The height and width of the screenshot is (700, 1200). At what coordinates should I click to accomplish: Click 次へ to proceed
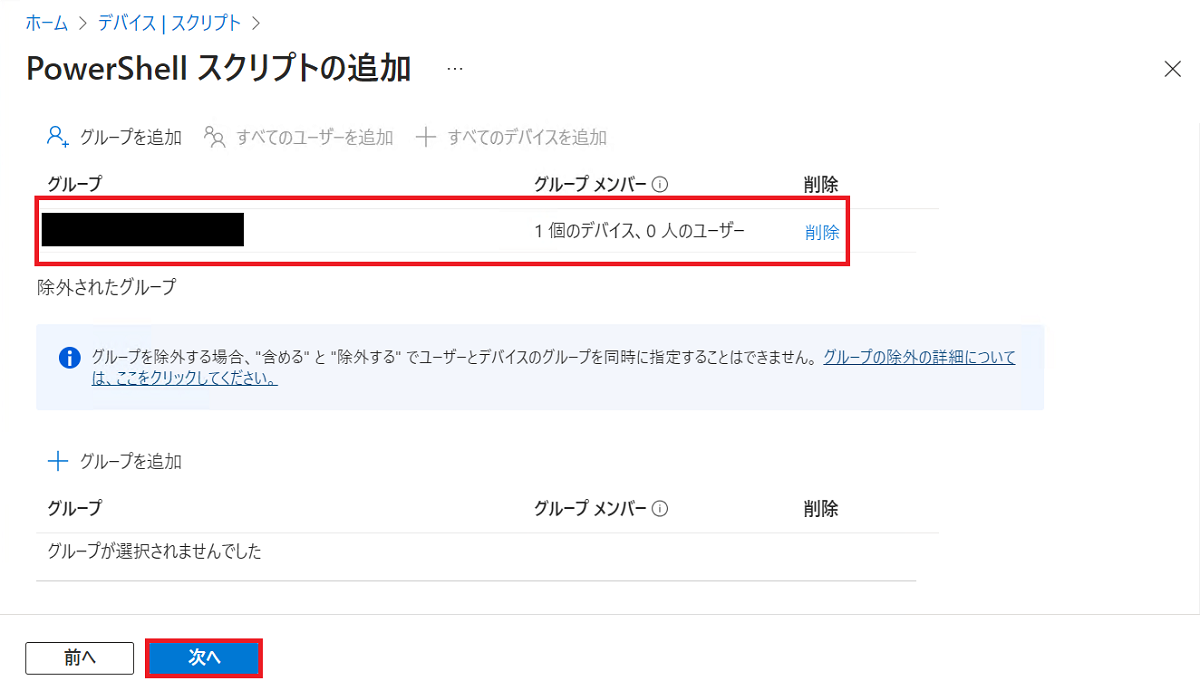[204, 658]
